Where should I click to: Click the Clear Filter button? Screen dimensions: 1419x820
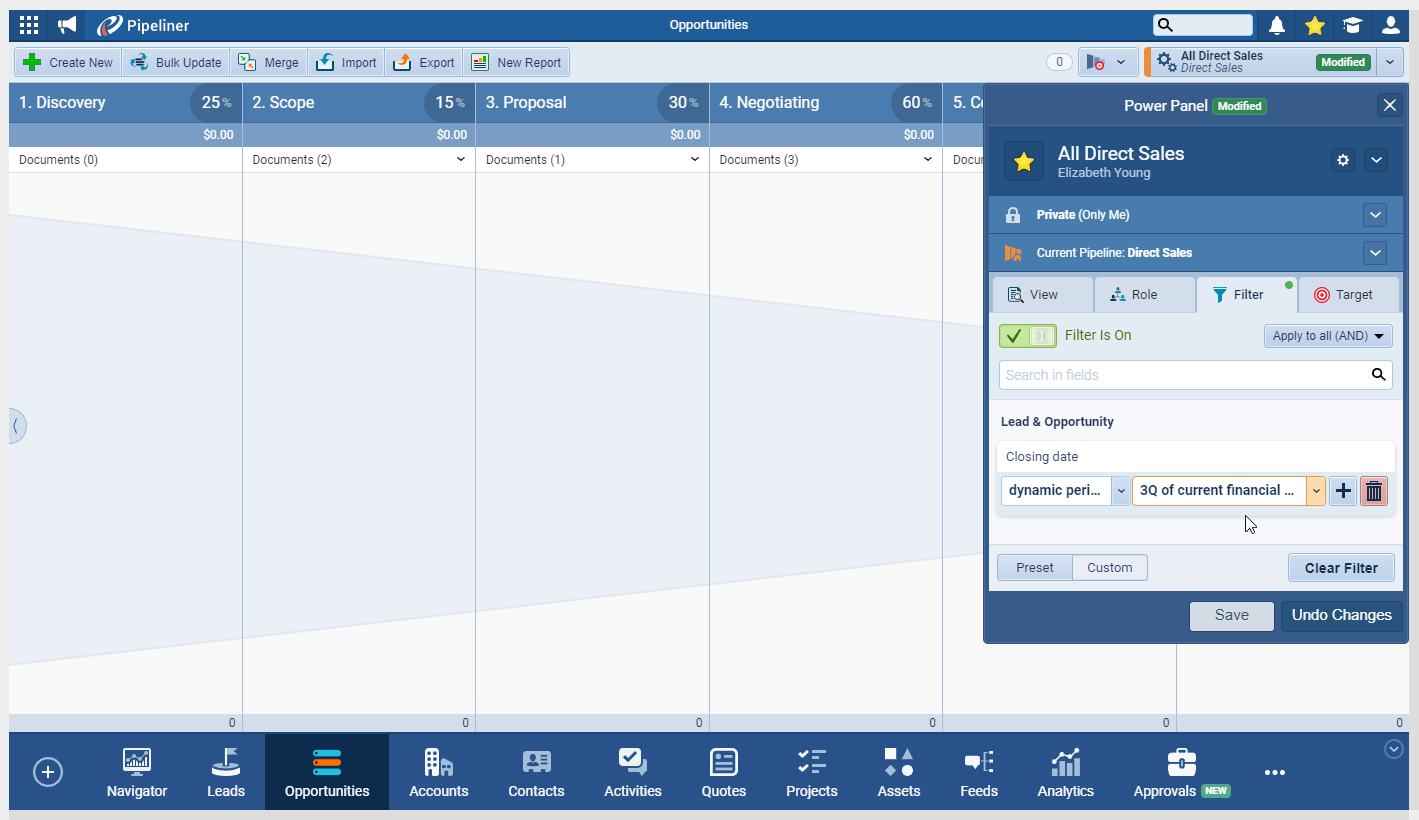coord(1341,568)
